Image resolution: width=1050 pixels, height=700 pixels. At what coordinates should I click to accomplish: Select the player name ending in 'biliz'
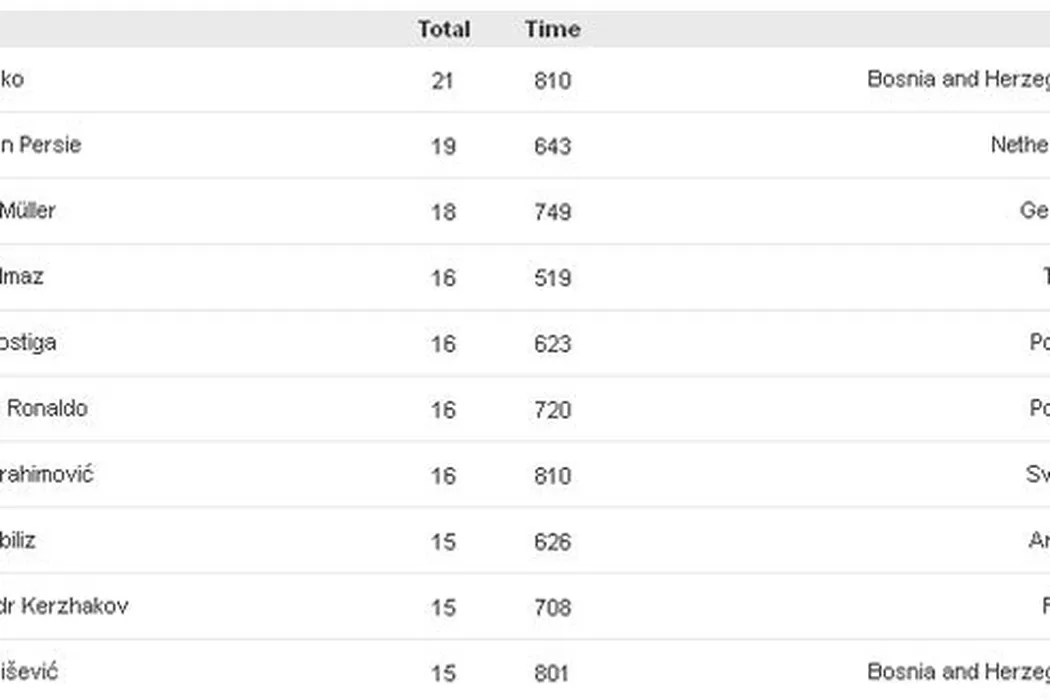pos(19,540)
